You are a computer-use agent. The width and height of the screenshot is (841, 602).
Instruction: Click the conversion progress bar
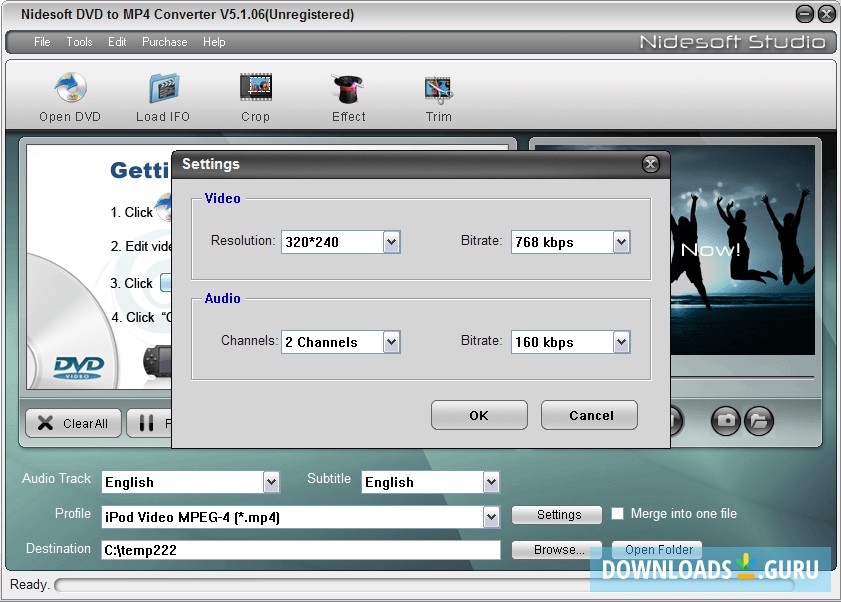pyautogui.click(x=424, y=584)
